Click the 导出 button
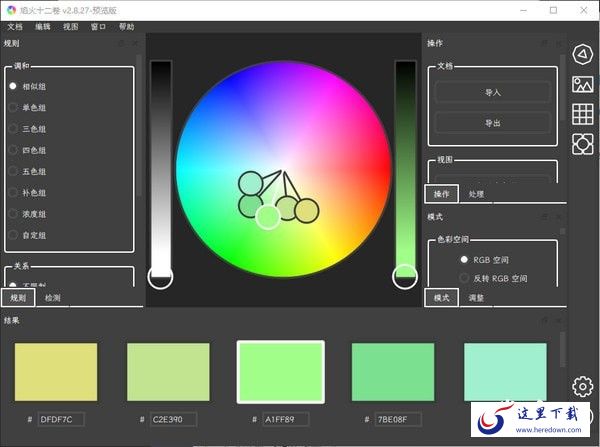Screen dimensions: 600x447 [x=492, y=123]
